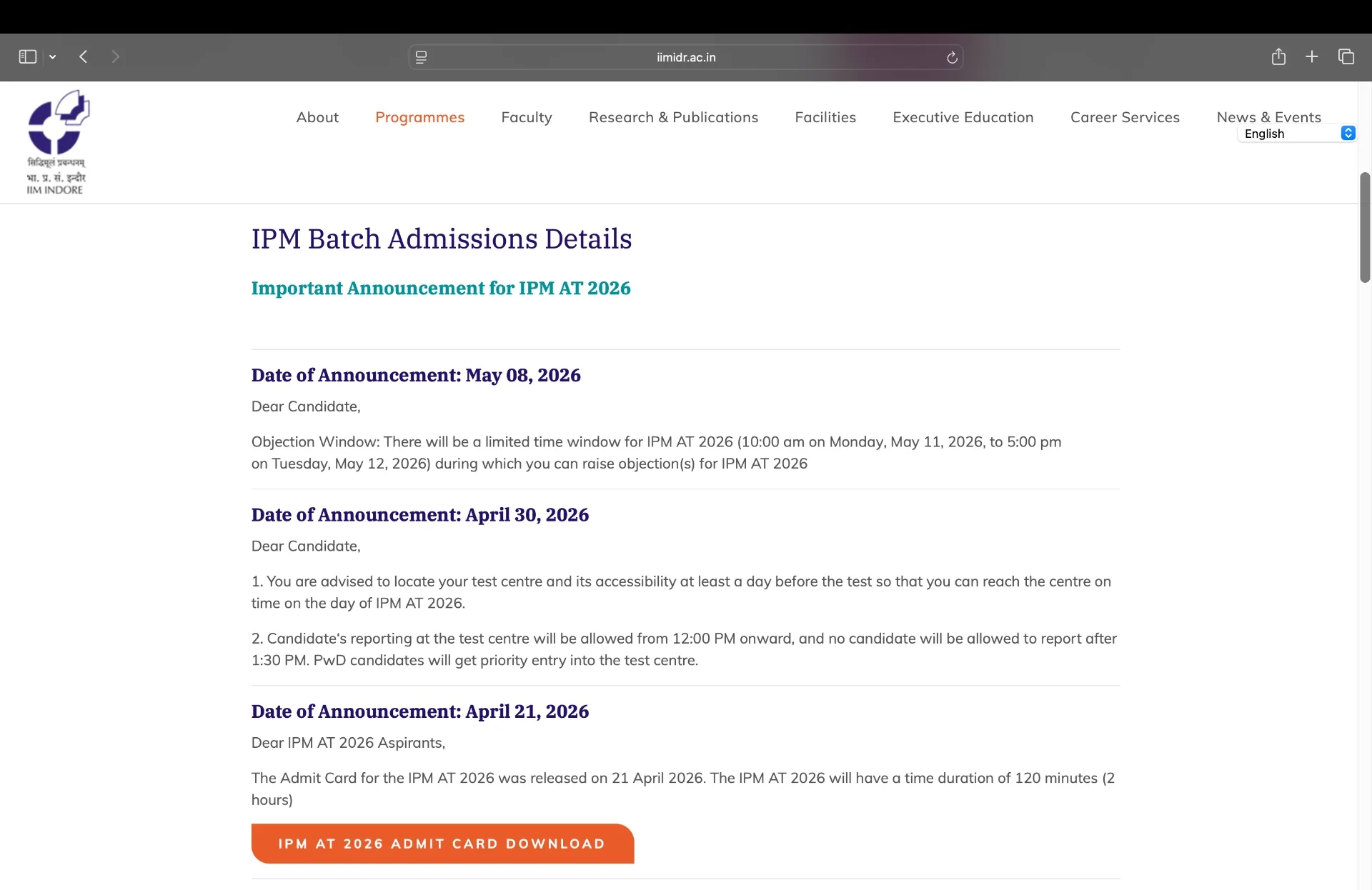Open the page reader menu icon
1372x890 pixels.
[422, 57]
